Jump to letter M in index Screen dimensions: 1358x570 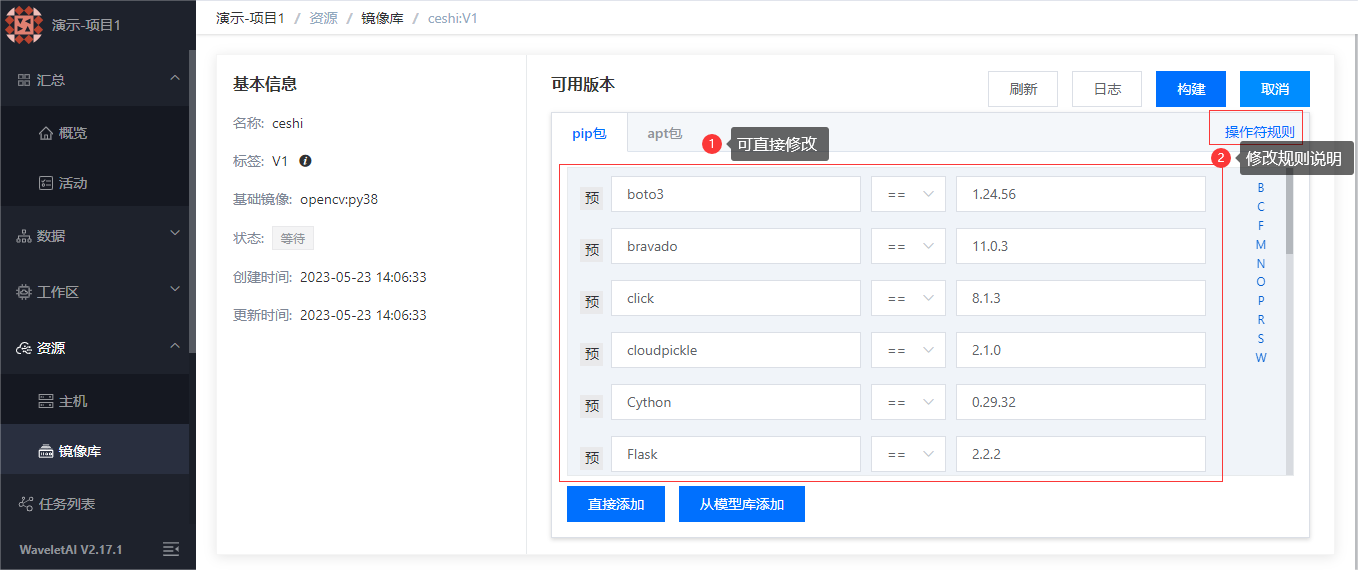pyautogui.click(x=1261, y=245)
